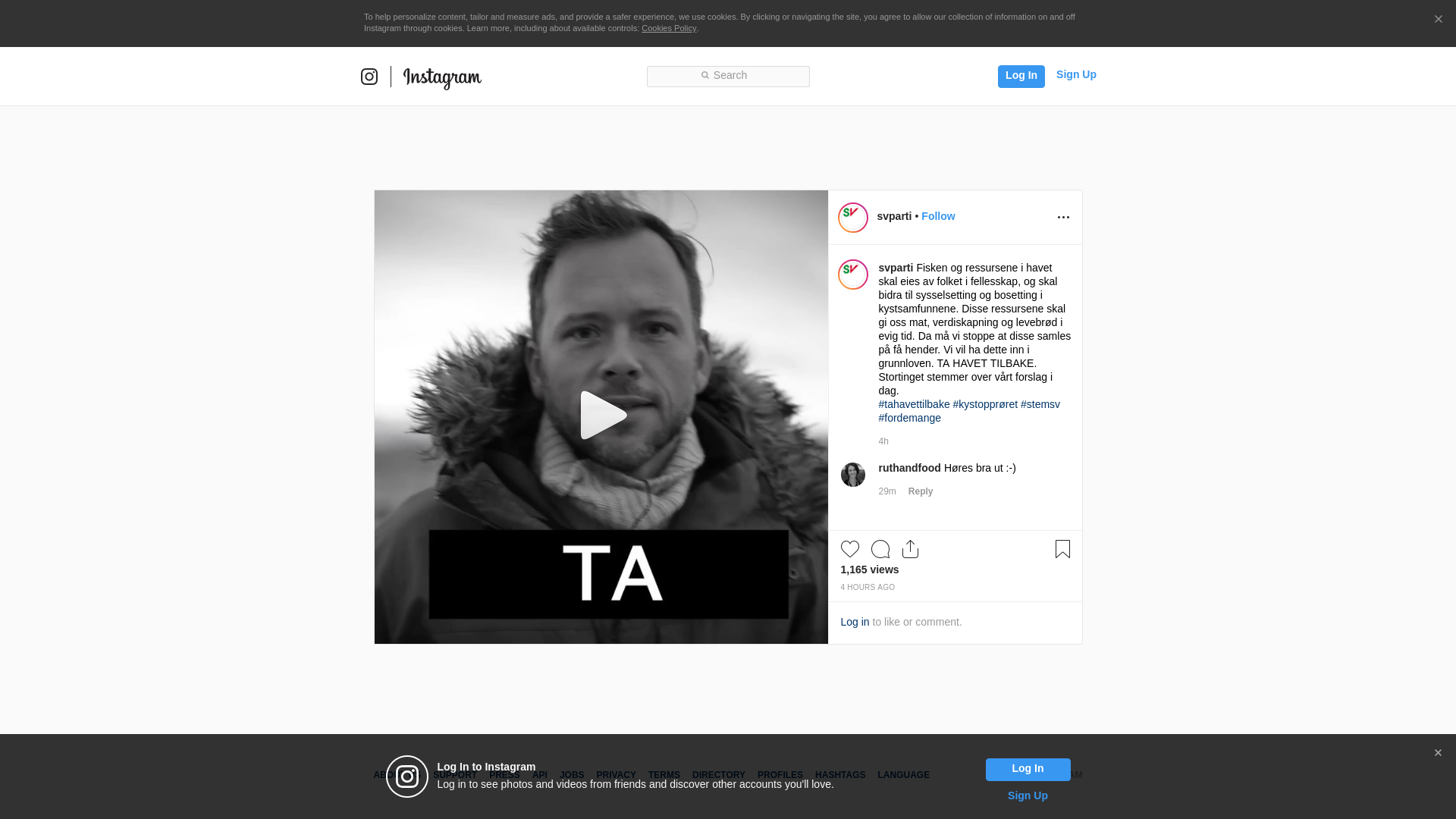Open ruthandfood commenter avatar
This screenshot has height=819, width=1456.
point(853,475)
